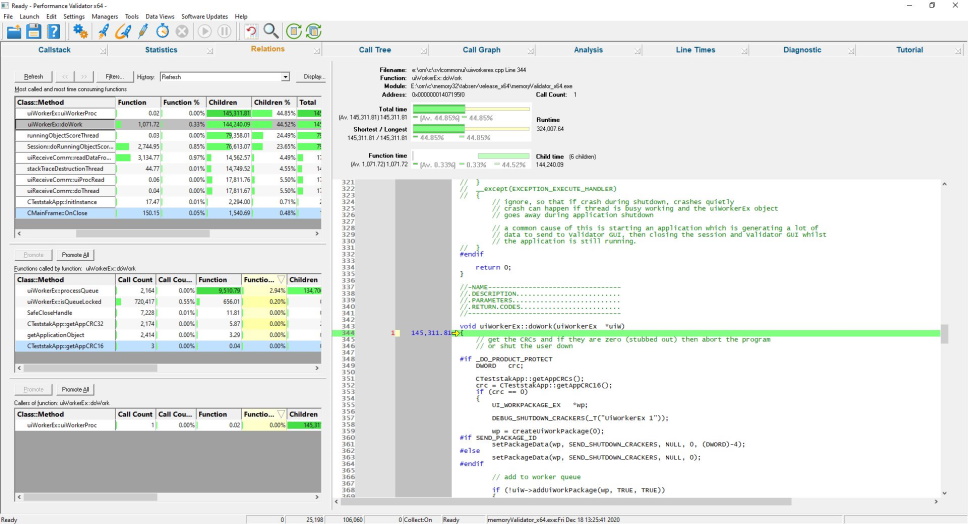
Task: Open the File menu
Action: (8, 17)
